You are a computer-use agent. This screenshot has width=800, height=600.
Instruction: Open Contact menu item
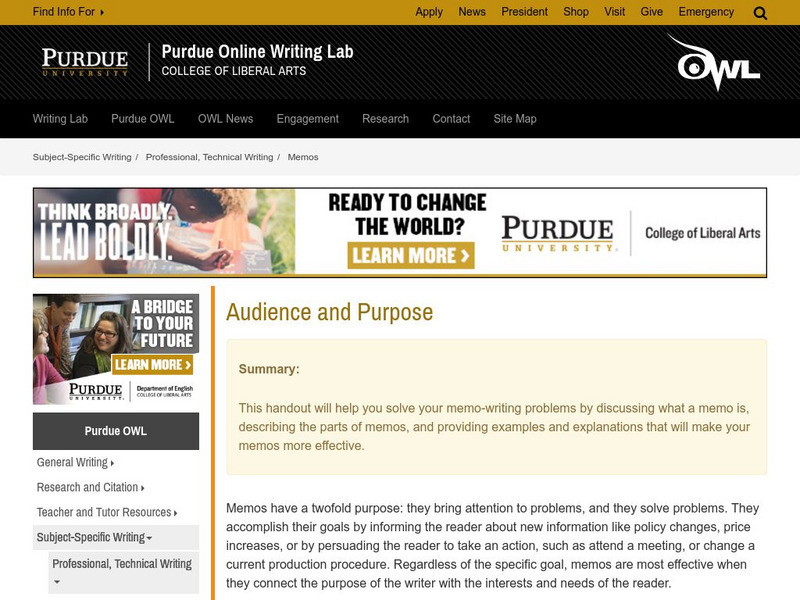coord(451,119)
